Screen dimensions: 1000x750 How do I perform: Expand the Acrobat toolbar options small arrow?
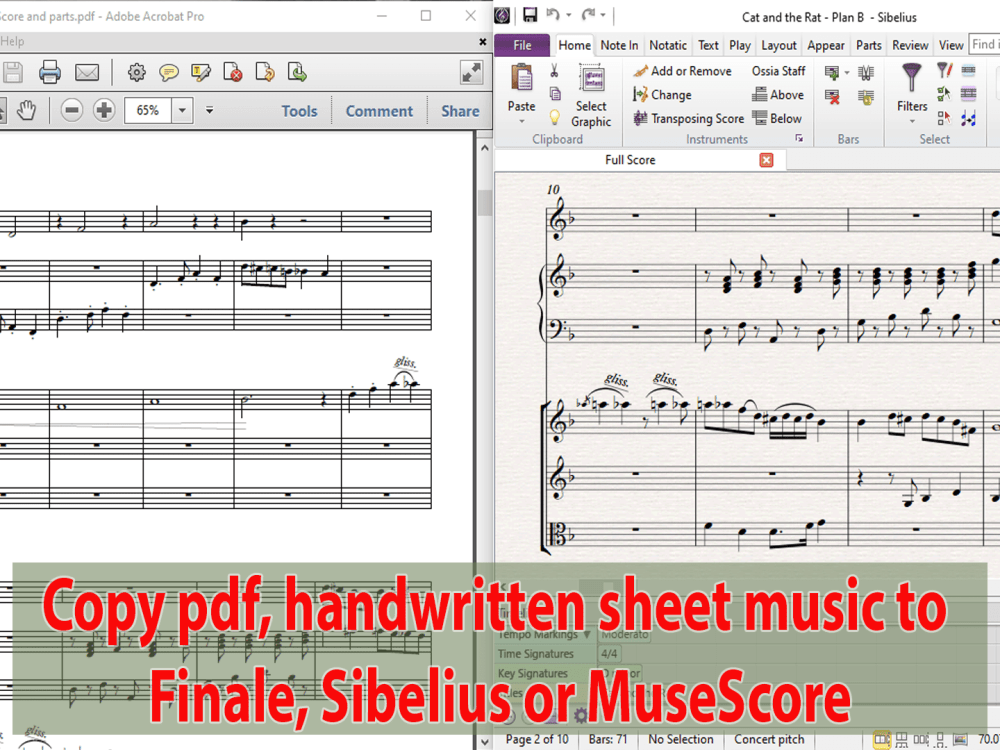[x=209, y=110]
